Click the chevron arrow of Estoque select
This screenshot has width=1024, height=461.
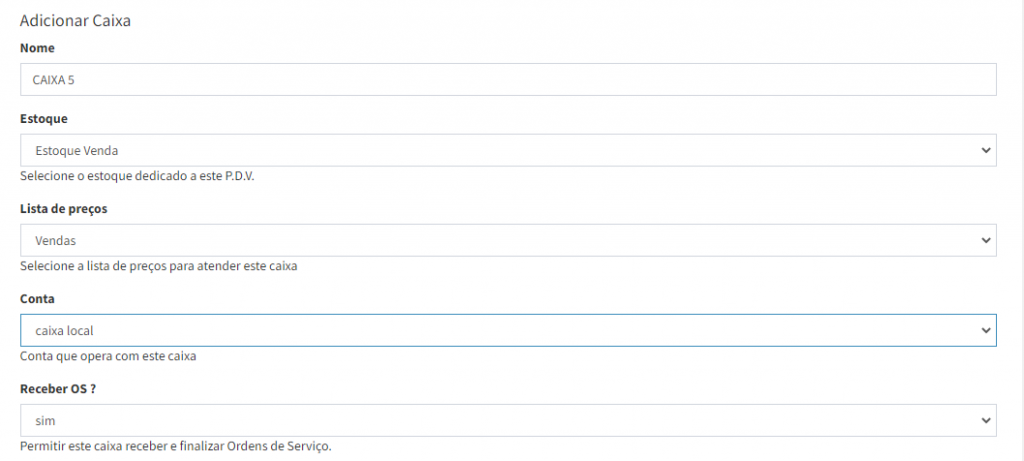pos(987,151)
